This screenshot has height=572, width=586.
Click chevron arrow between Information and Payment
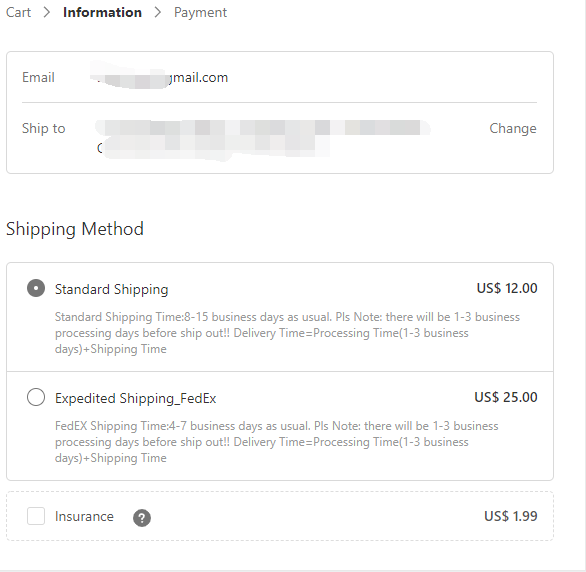click(x=158, y=12)
